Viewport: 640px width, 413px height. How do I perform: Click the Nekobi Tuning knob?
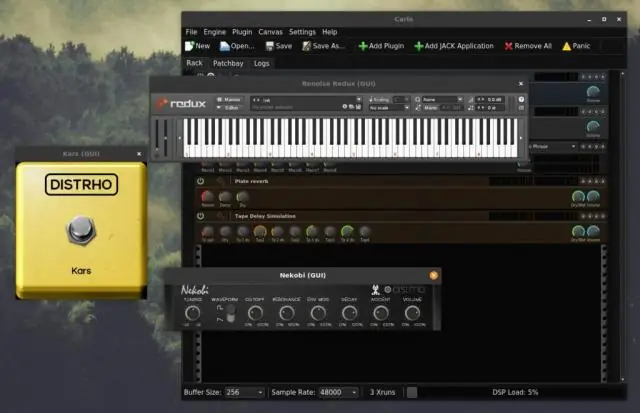(192, 313)
